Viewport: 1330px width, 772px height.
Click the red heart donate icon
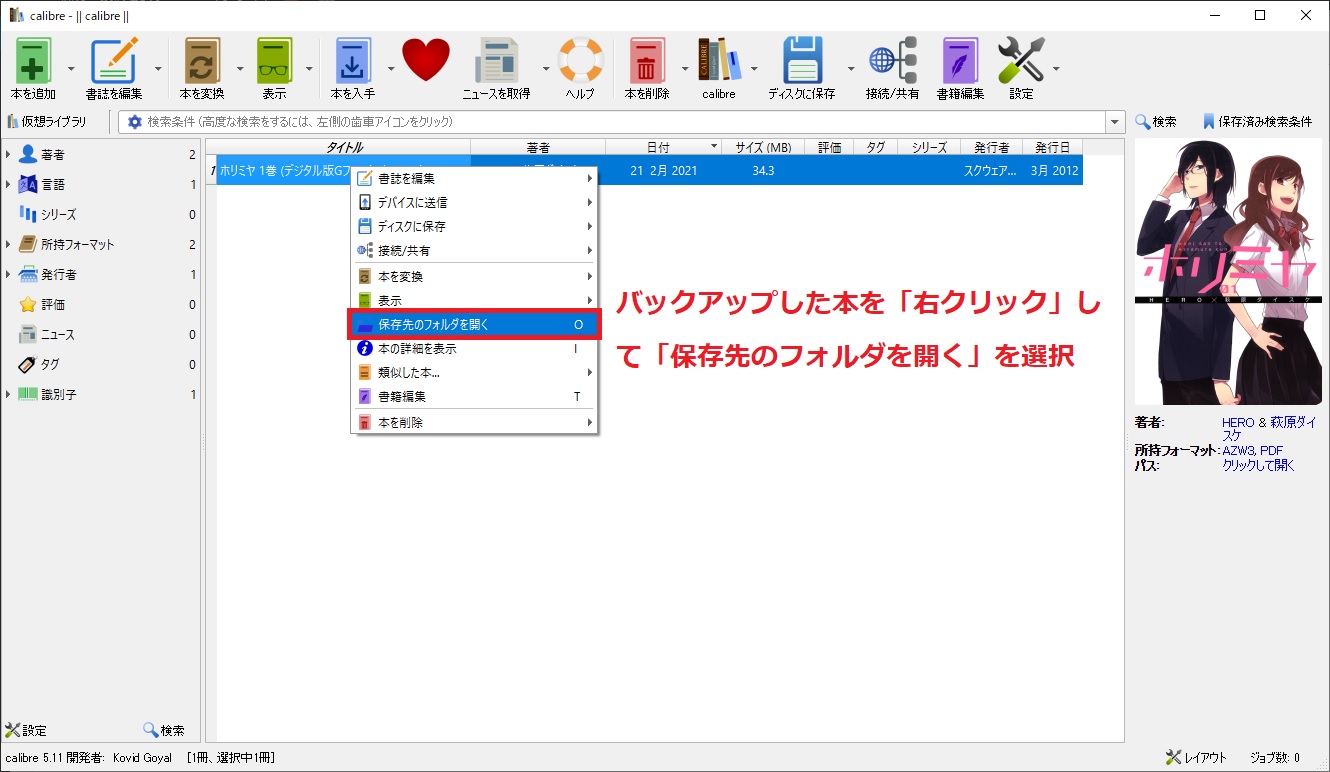426,61
